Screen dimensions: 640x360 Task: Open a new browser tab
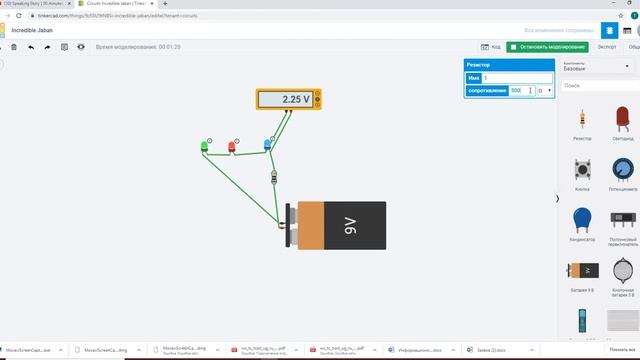click(x=165, y=4)
